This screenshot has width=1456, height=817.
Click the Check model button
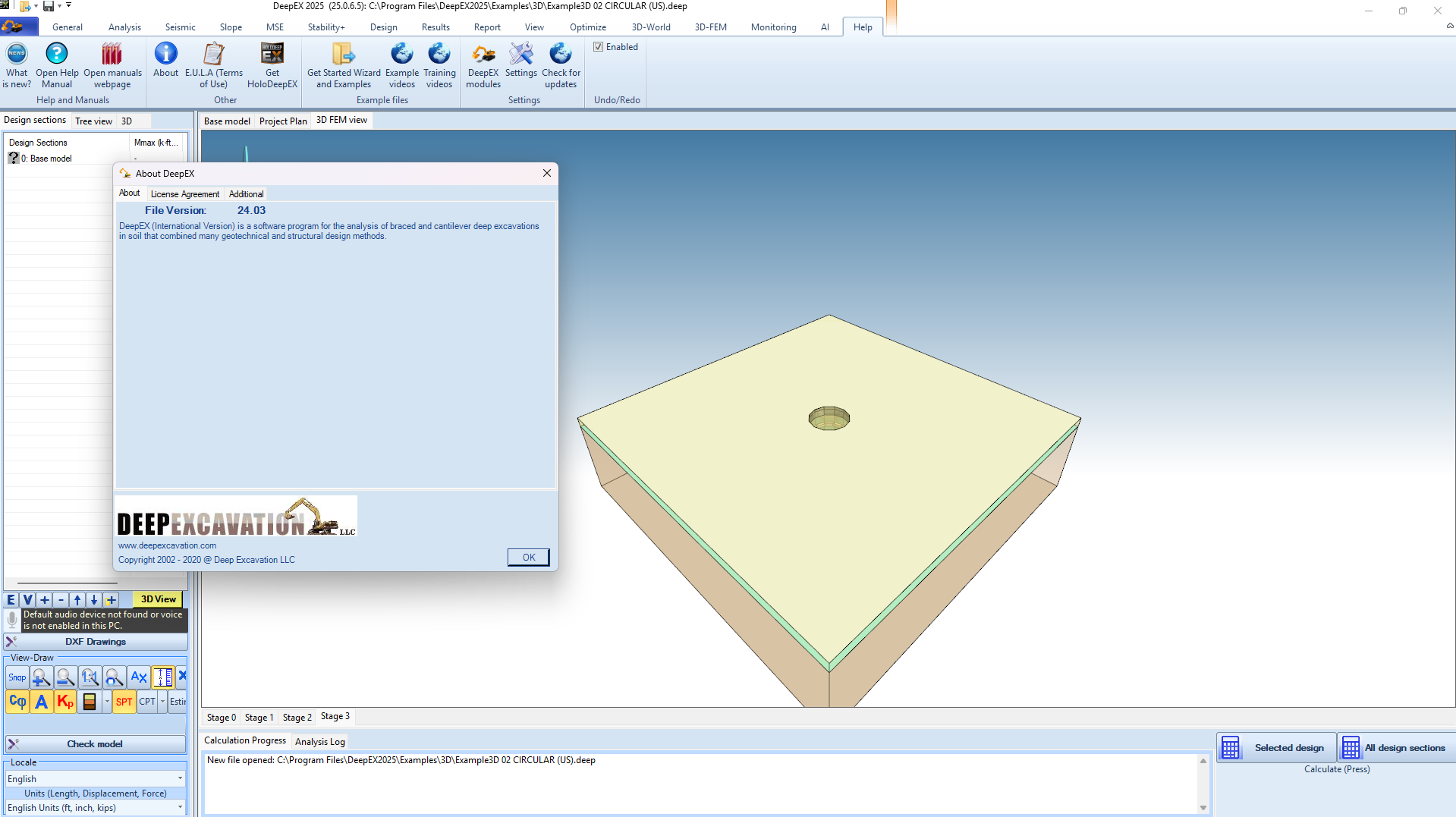coord(96,744)
